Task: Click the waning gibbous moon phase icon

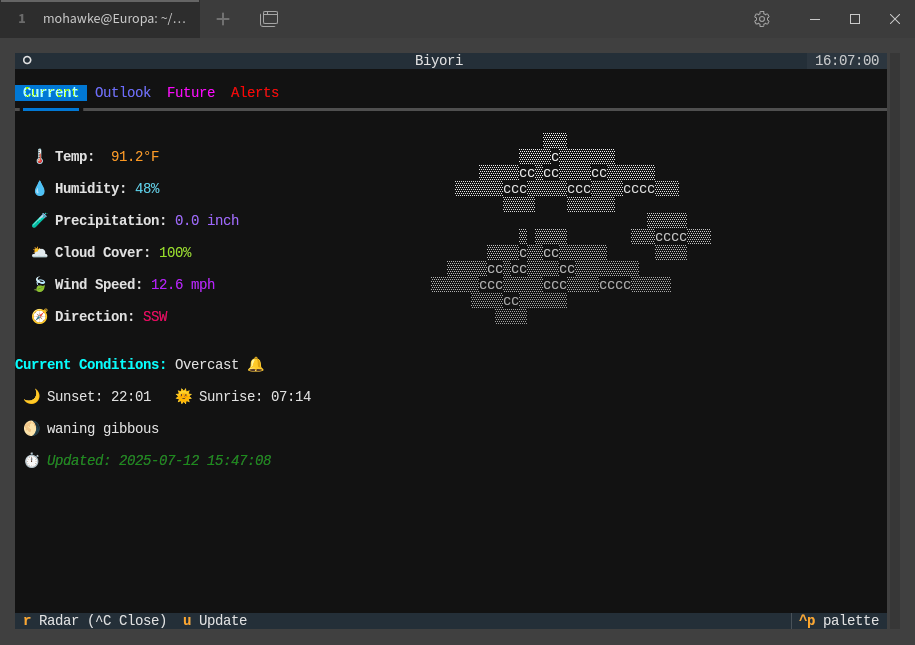Action: (31, 429)
